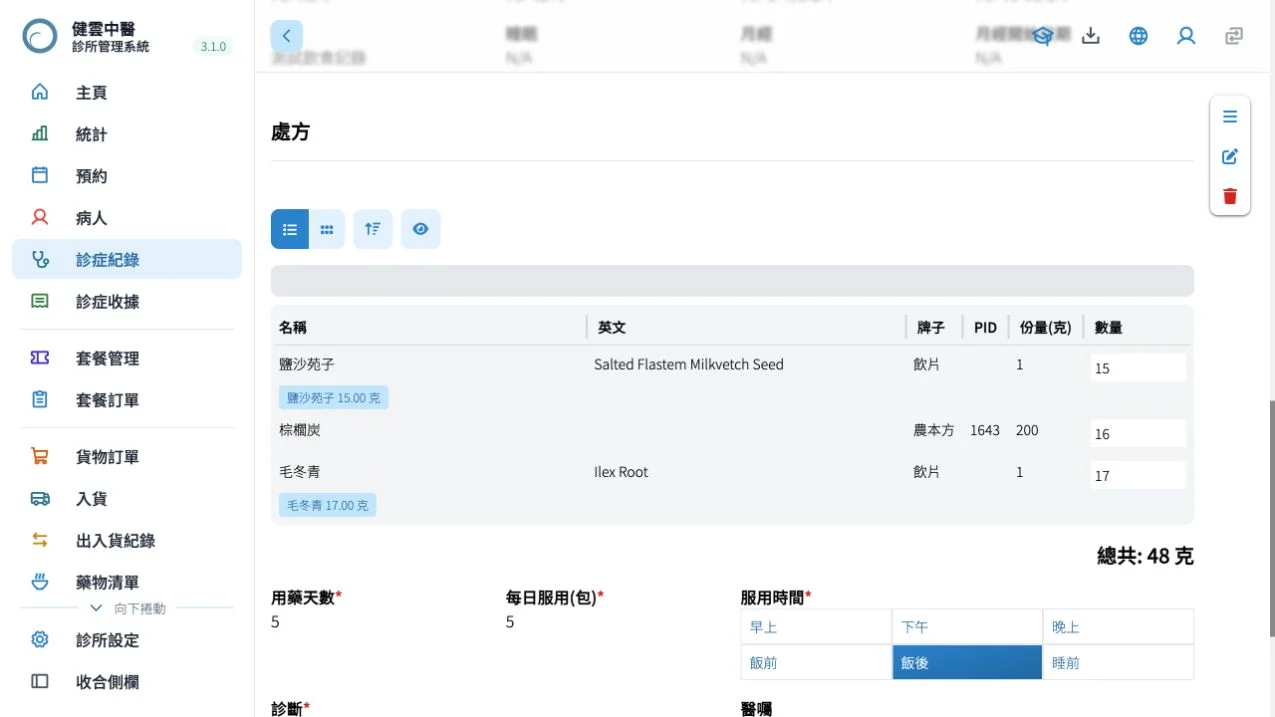
Task: Open 藥物清單 bowl icon
Action: (x=40, y=582)
